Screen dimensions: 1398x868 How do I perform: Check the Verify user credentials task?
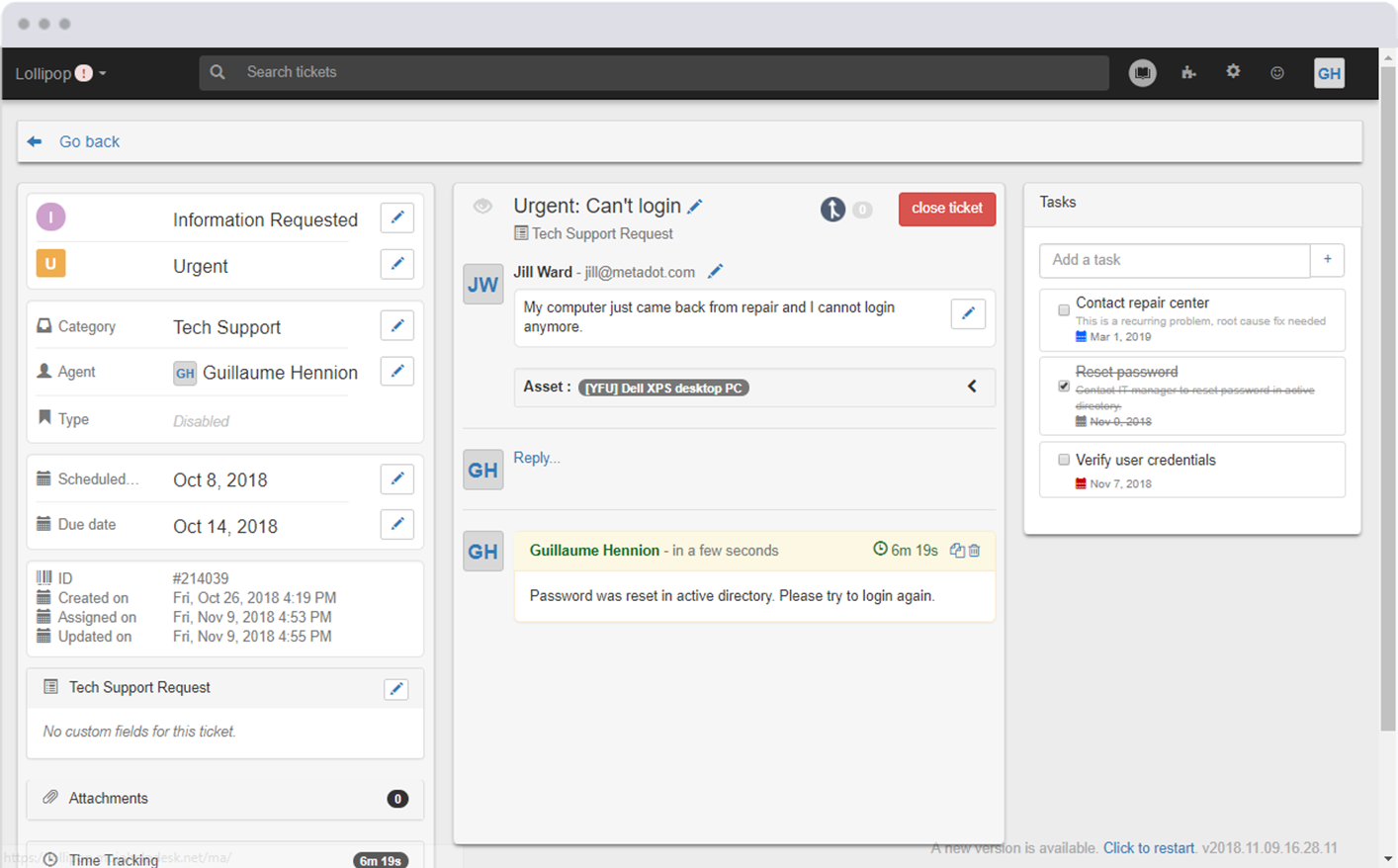1064,460
